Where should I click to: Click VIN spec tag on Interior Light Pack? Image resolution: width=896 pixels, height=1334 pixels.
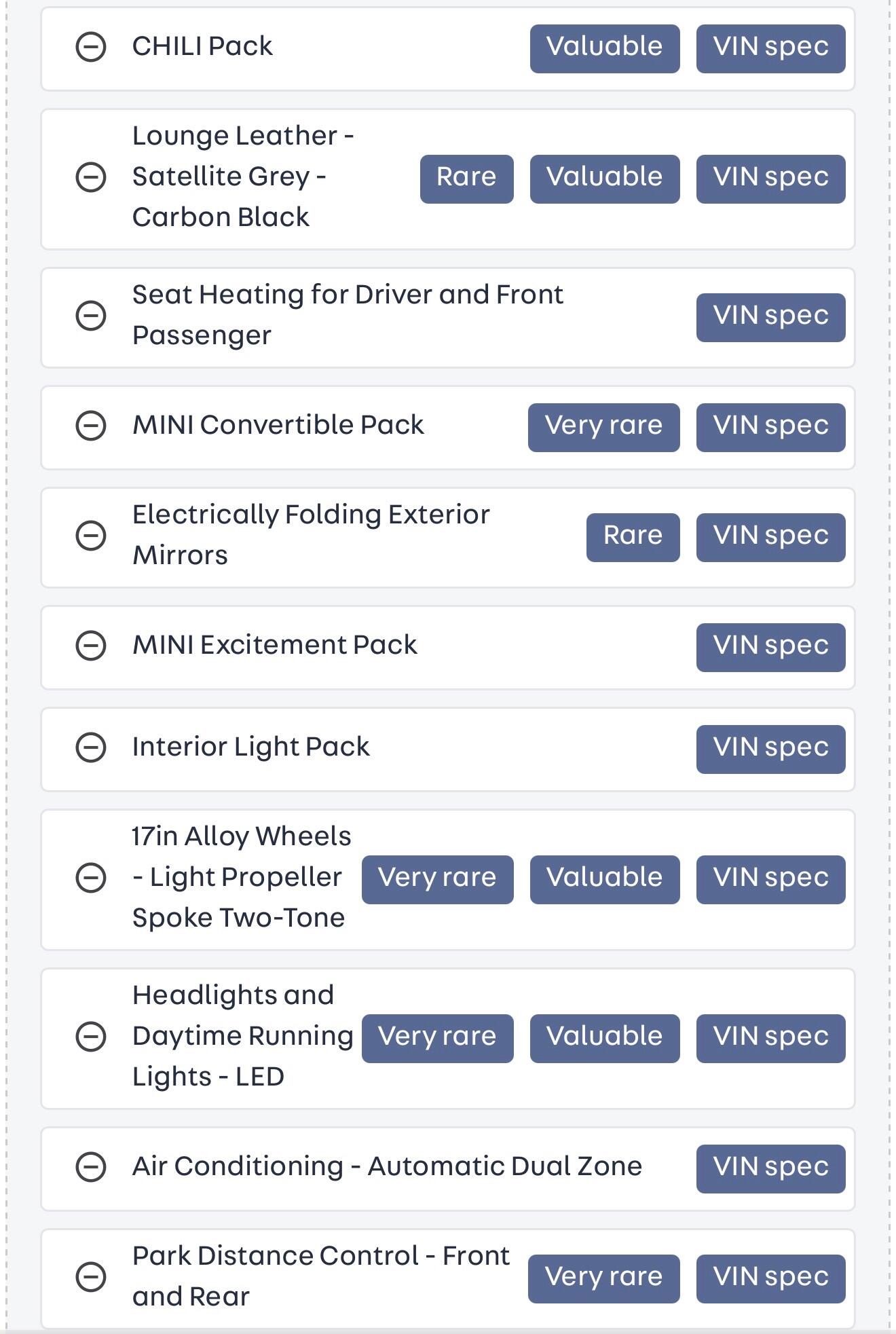(770, 749)
